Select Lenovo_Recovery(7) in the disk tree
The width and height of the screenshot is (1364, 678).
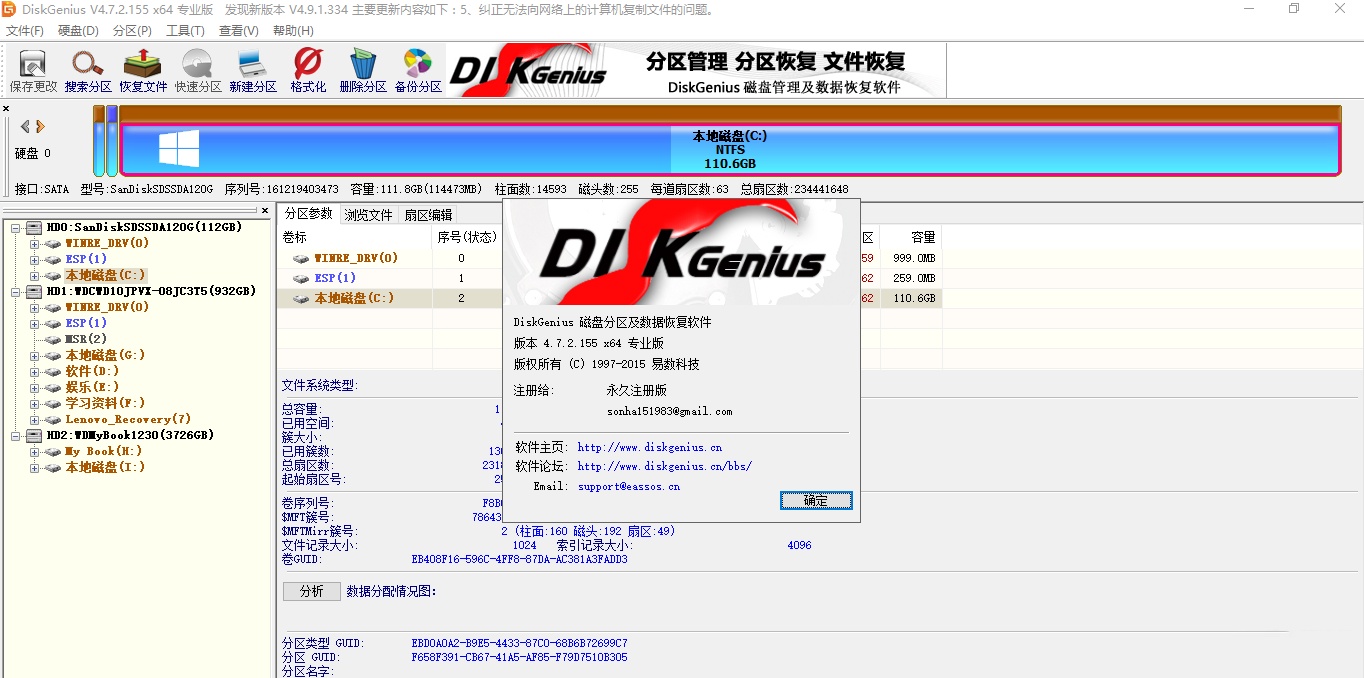coord(128,419)
